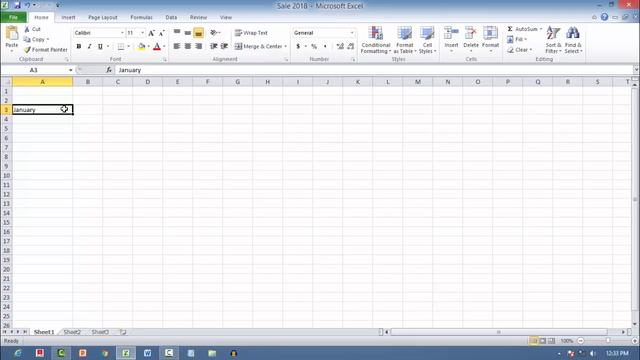Apply the fill color bucket
The height and width of the screenshot is (360, 640).
pyautogui.click(x=141, y=47)
